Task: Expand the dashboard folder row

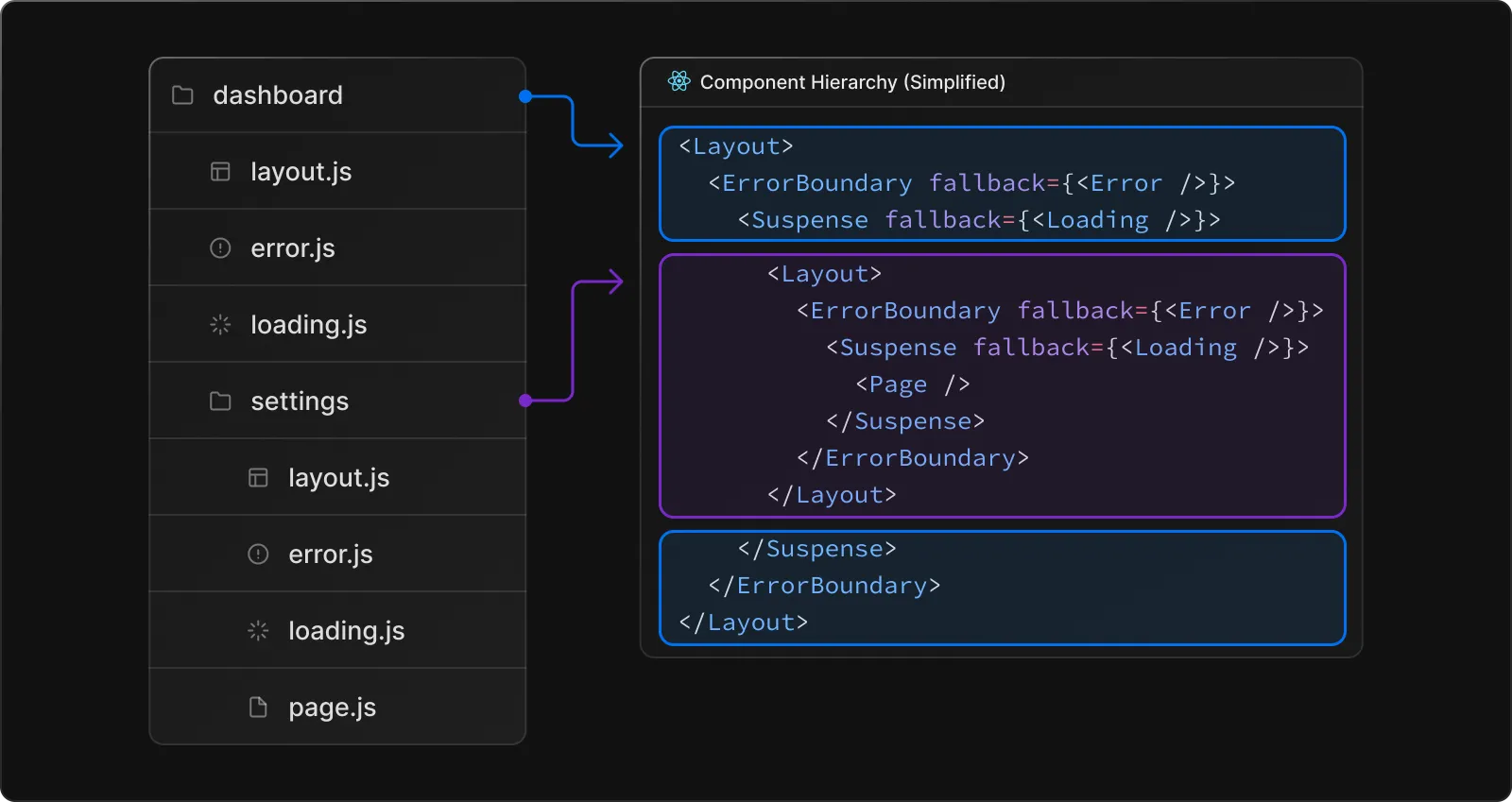Action: click(278, 95)
